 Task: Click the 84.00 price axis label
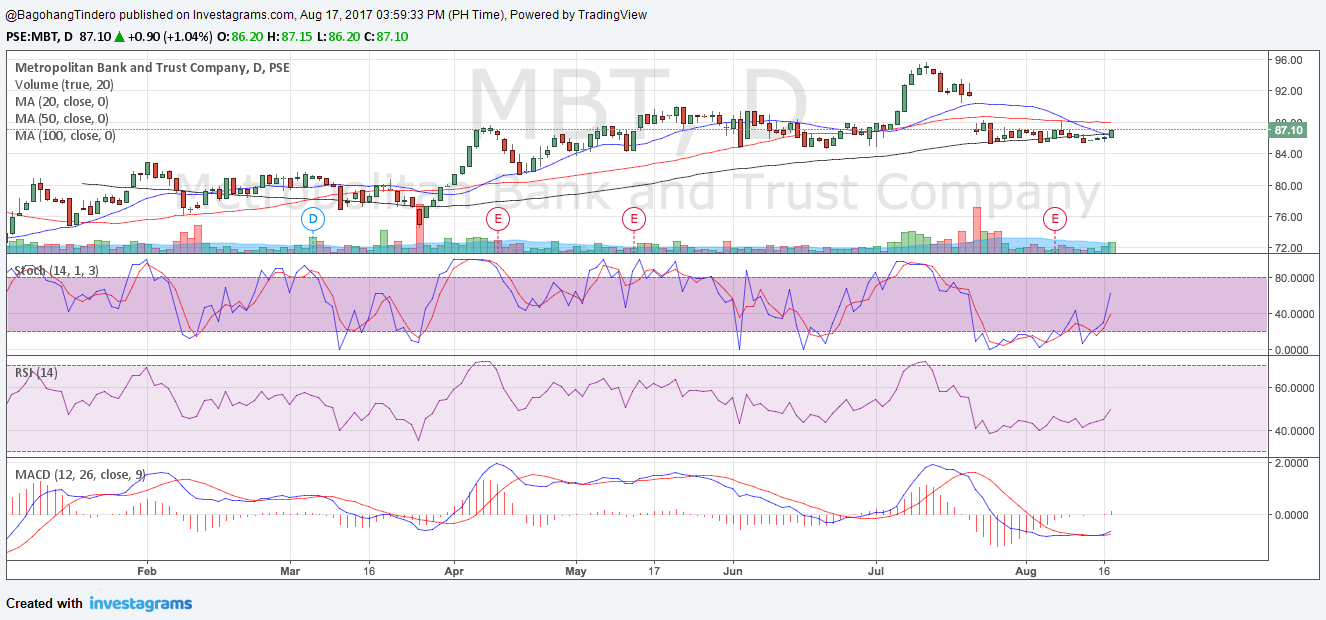click(1287, 154)
